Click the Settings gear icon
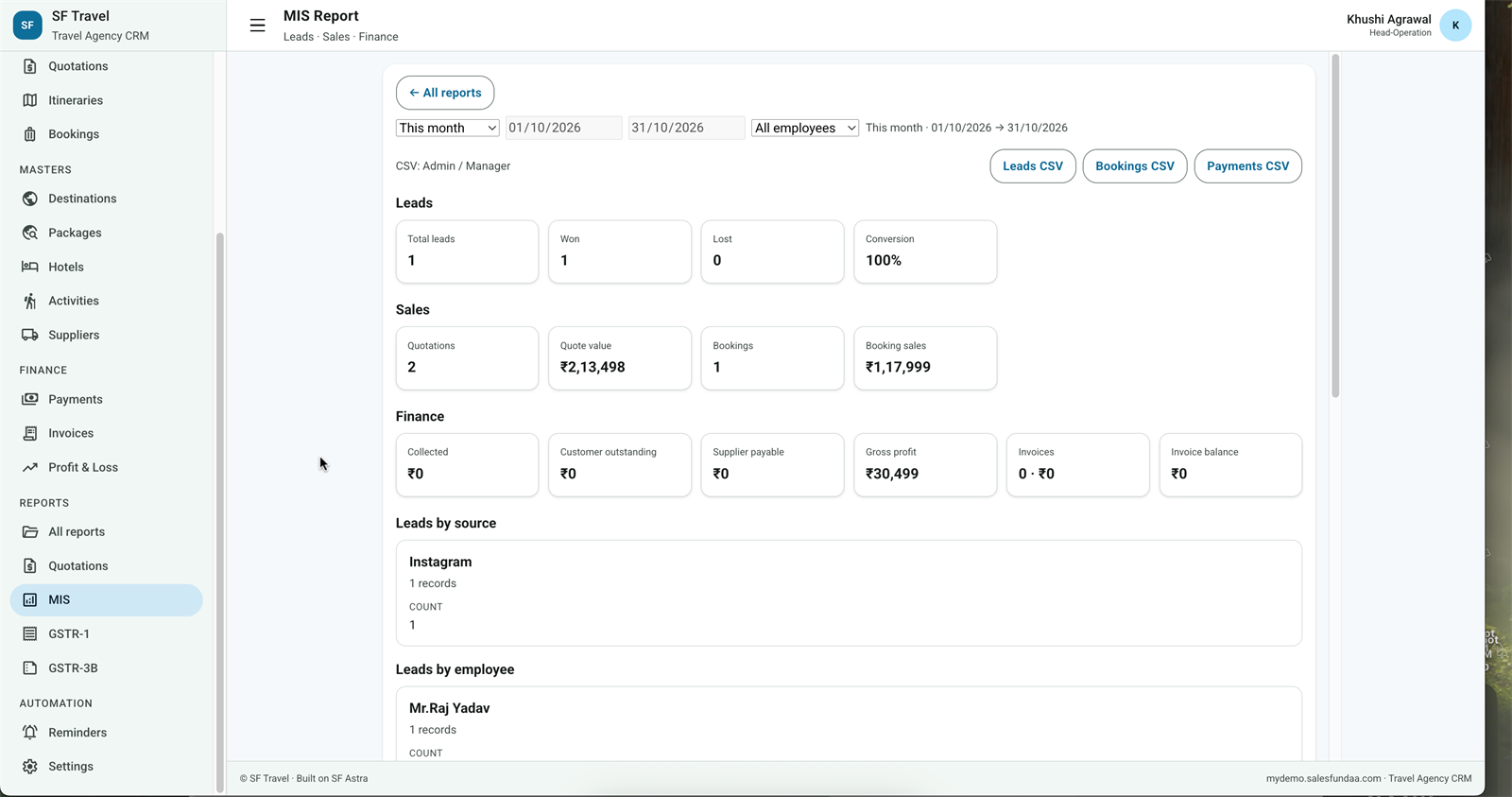 (30, 767)
